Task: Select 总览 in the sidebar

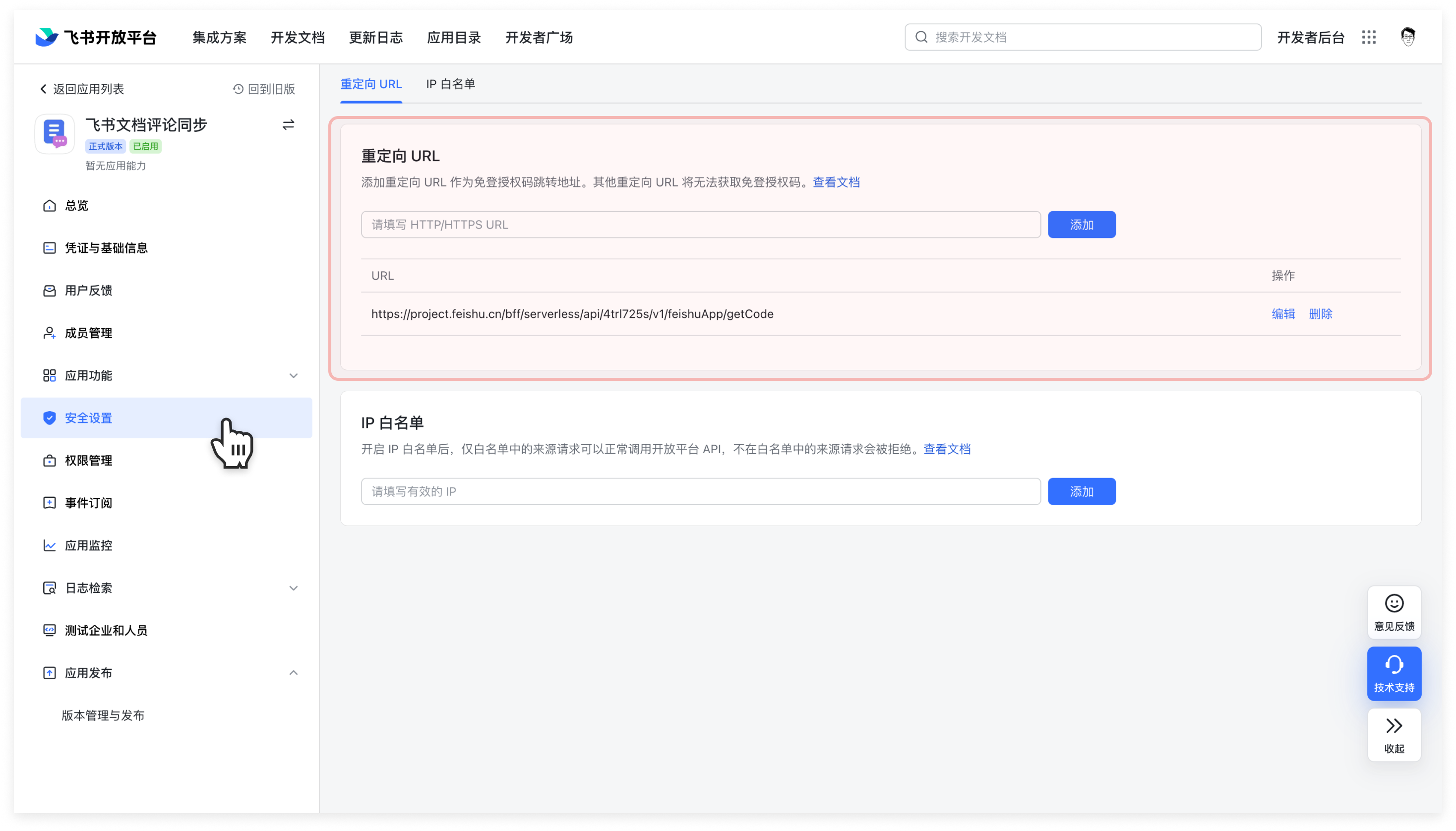Action: [166, 205]
